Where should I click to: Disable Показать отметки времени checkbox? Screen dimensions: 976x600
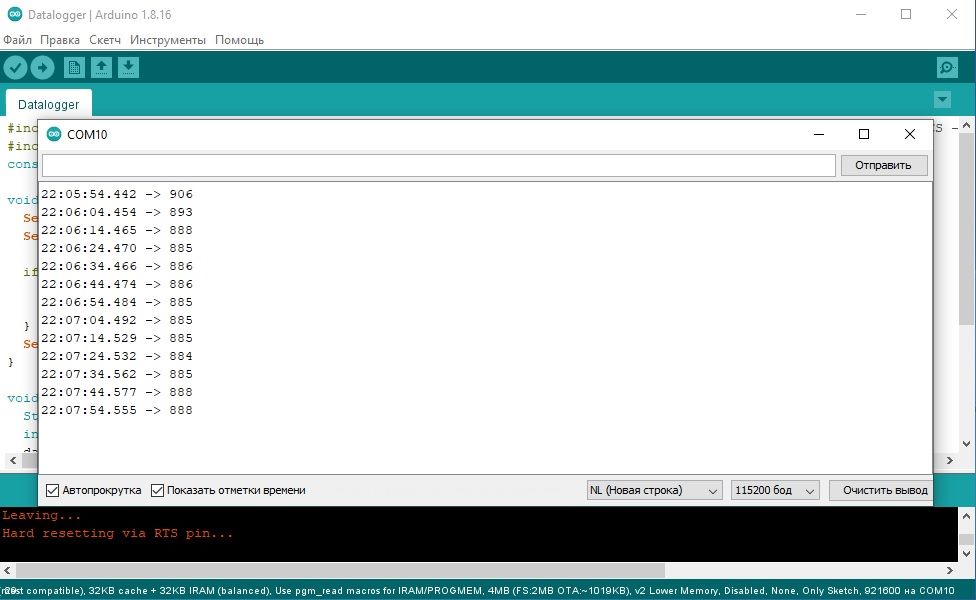pyautogui.click(x=157, y=490)
